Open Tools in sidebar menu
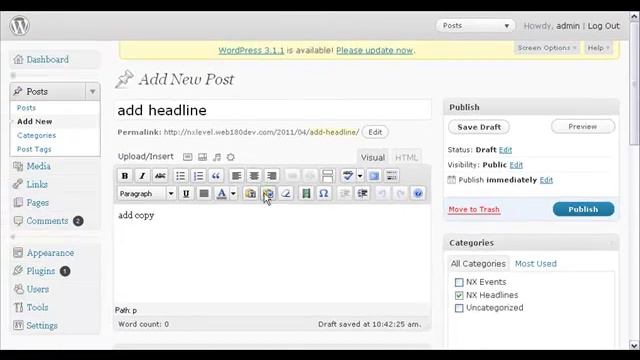This screenshot has width=640, height=360. [37, 307]
